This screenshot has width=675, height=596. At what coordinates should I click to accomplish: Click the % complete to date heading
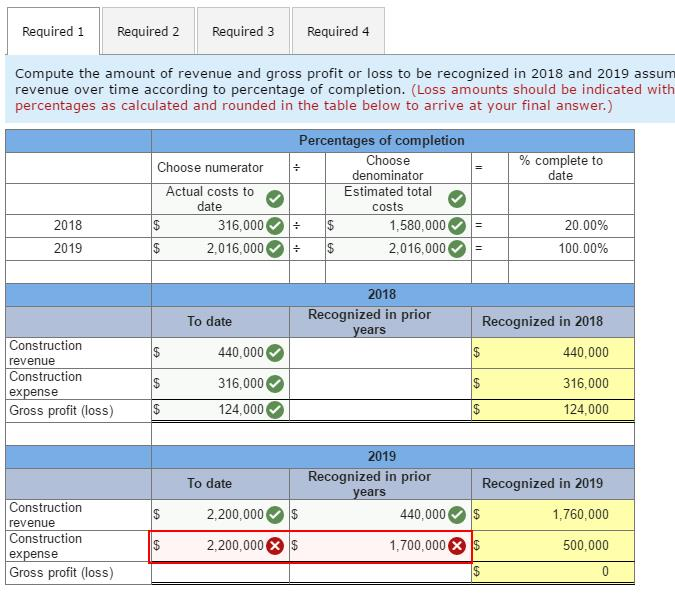560,168
